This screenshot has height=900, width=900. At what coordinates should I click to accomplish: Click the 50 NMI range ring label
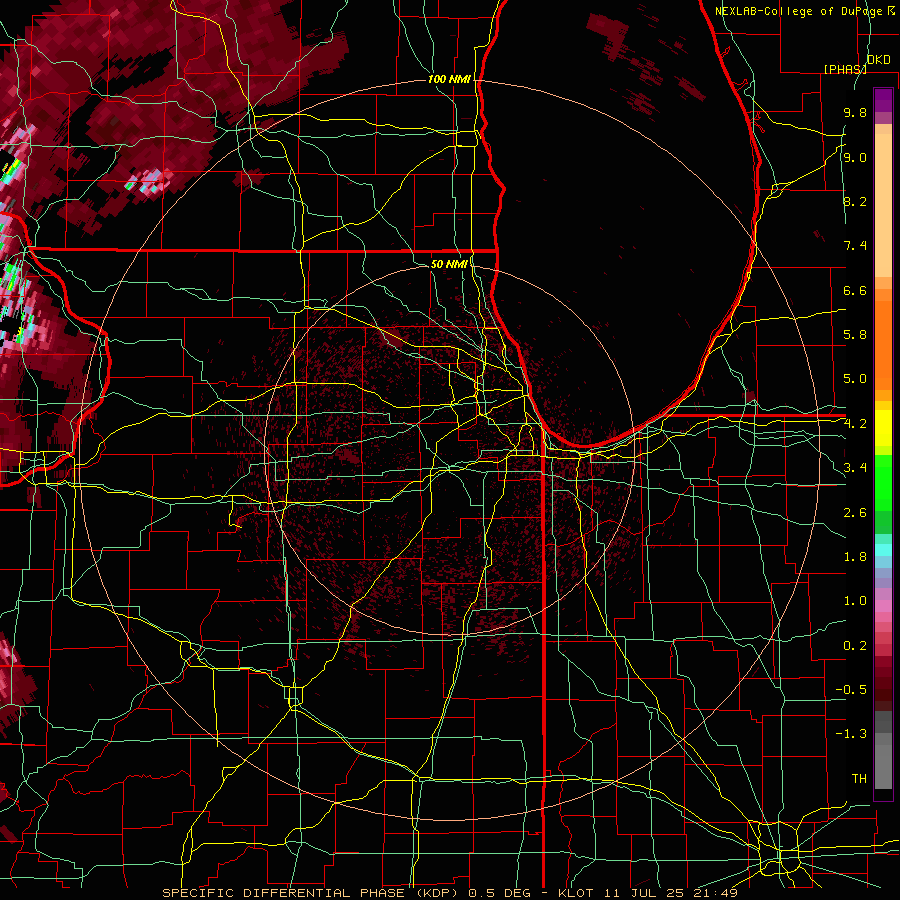449,264
